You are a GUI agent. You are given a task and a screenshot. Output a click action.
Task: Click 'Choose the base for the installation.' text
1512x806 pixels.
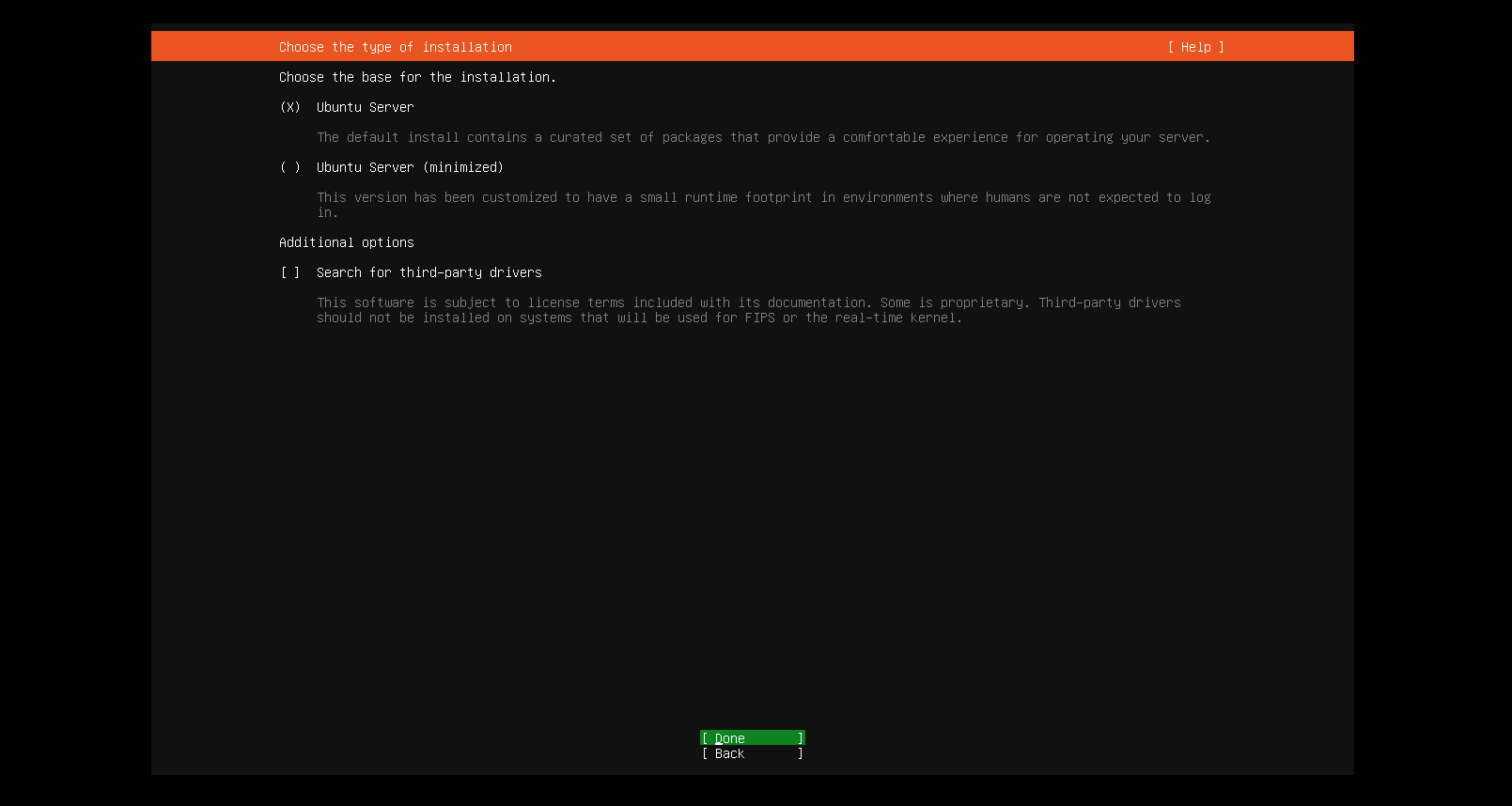[x=417, y=77]
